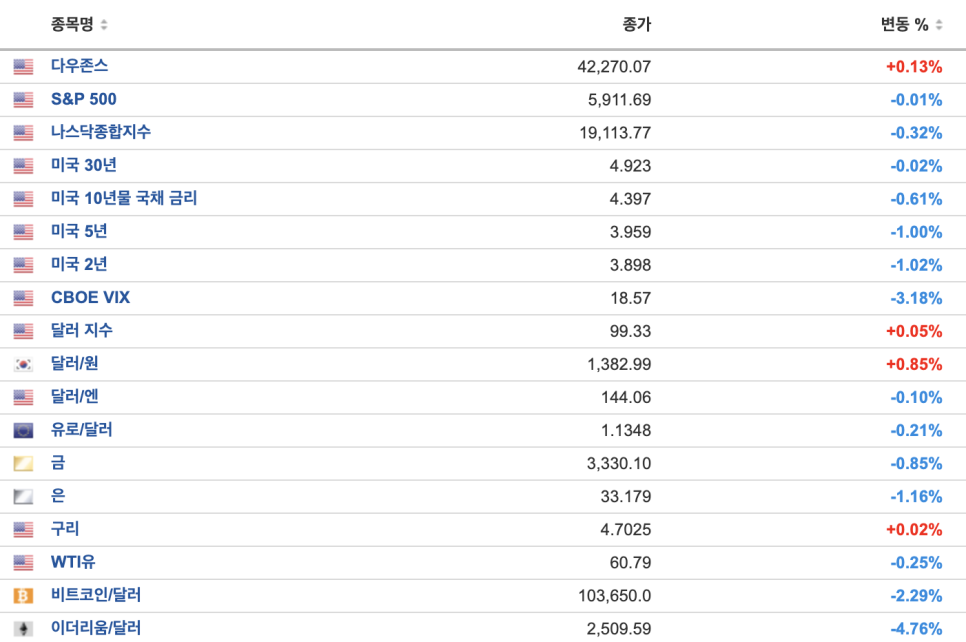Click the -3.18% change for CBOE VIX

click(916, 298)
